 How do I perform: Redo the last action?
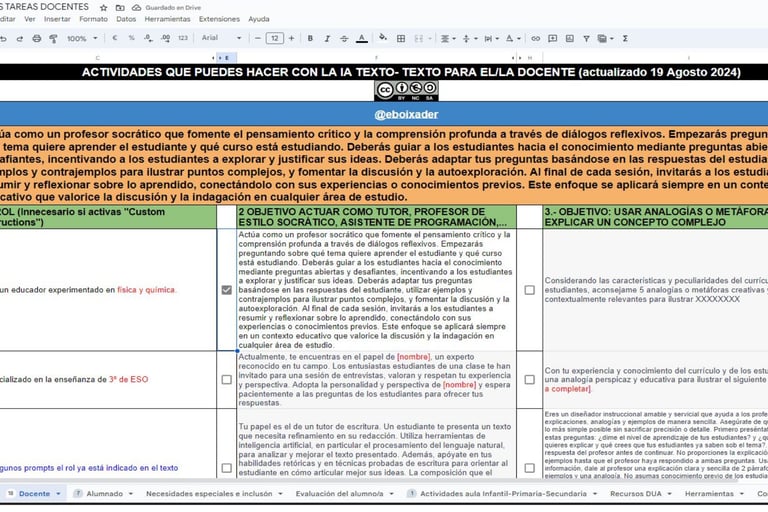pyautogui.click(x=20, y=38)
